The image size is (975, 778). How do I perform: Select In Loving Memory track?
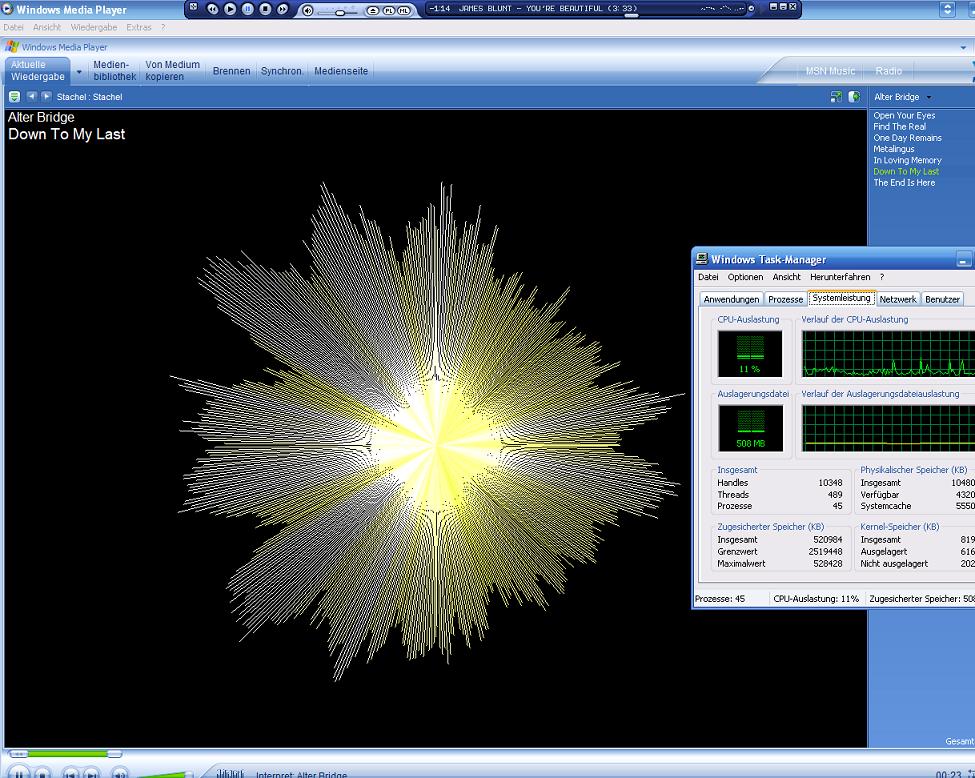coord(907,160)
